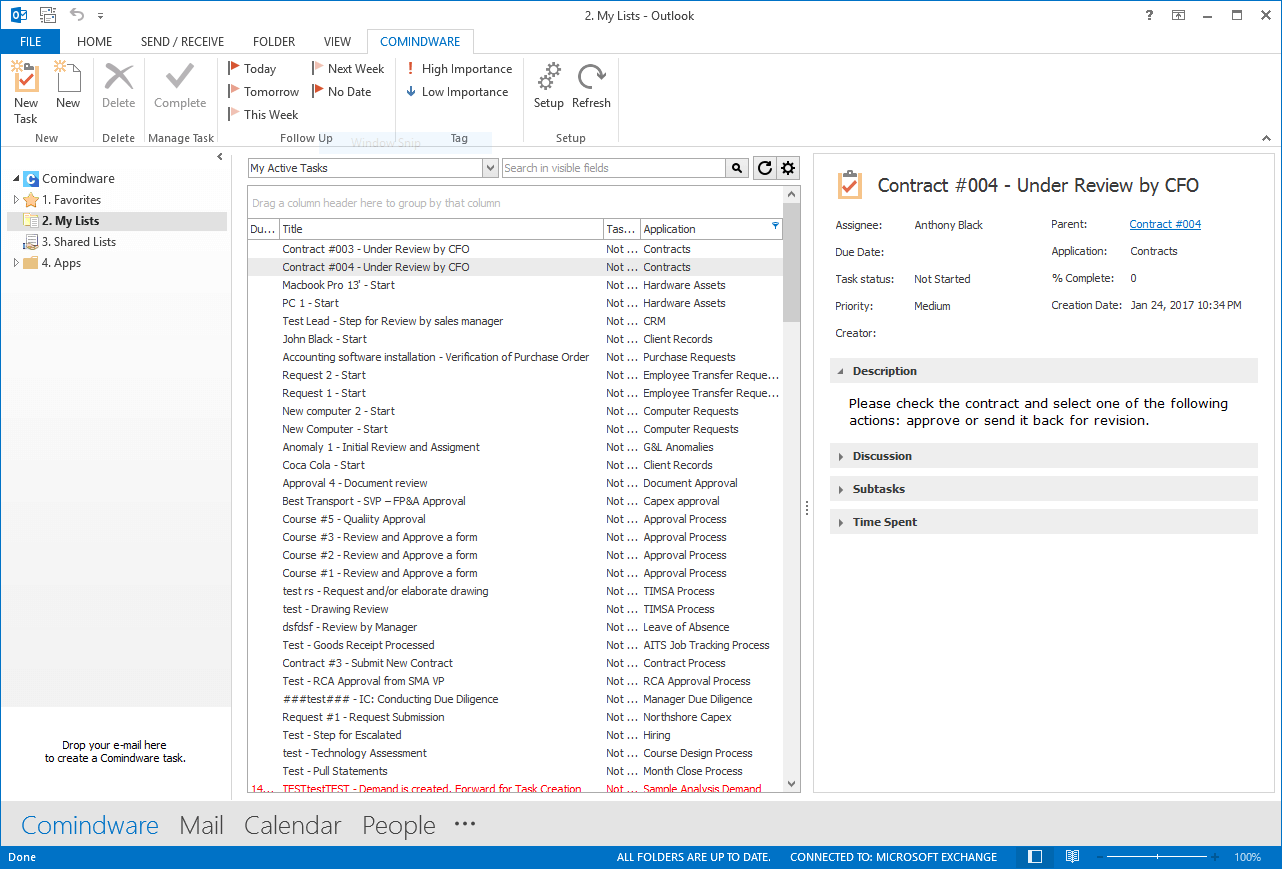
Task: Sort by the Title column header
Action: [441, 229]
